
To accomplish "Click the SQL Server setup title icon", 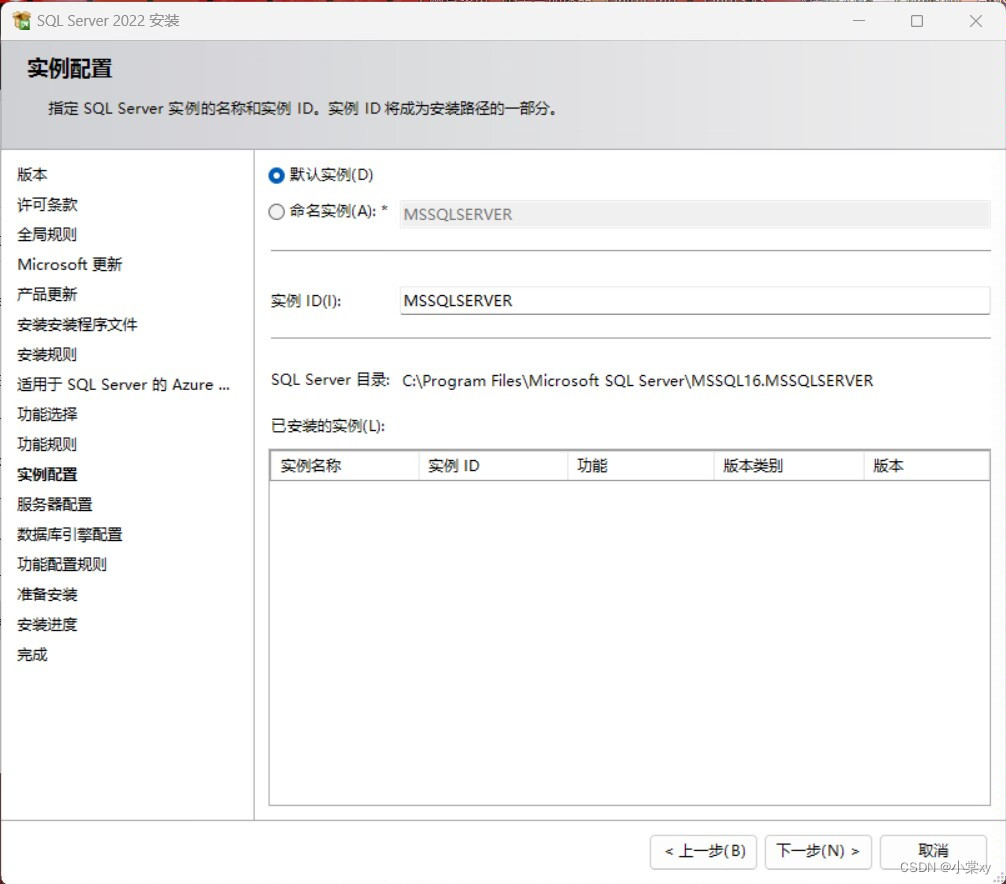I will pyautogui.click(x=21, y=21).
